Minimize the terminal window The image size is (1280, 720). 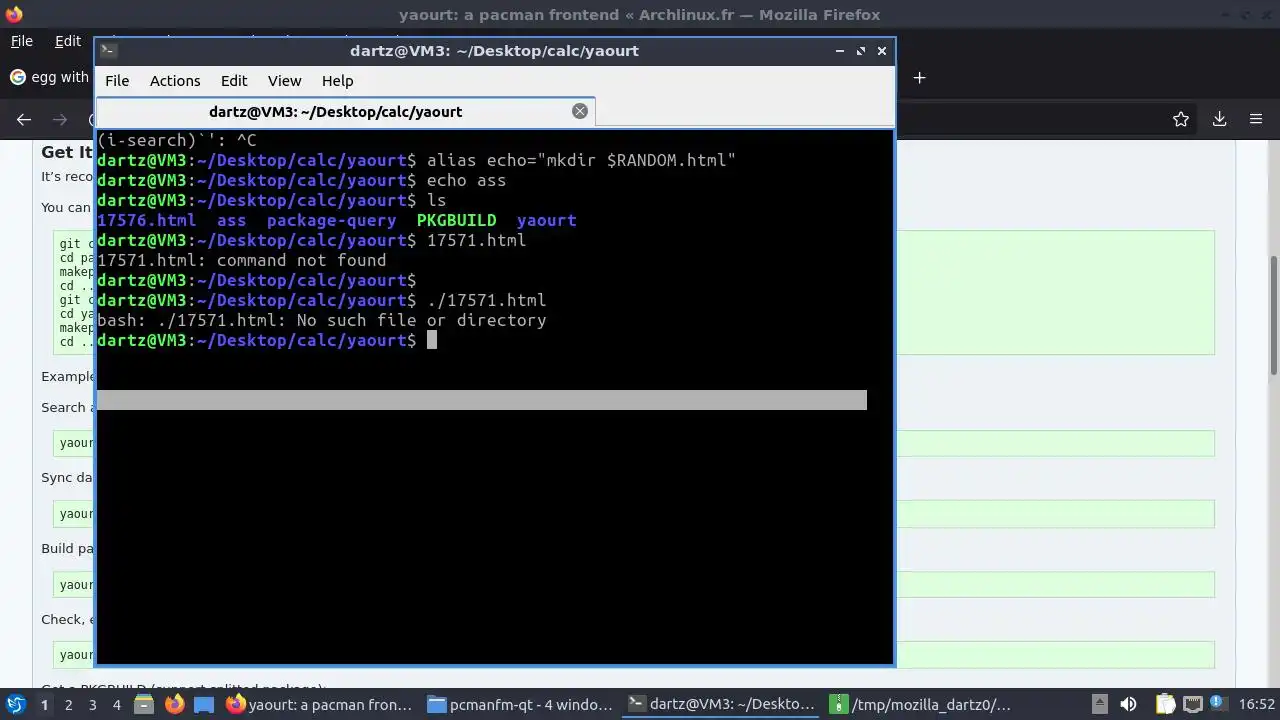[x=840, y=50]
